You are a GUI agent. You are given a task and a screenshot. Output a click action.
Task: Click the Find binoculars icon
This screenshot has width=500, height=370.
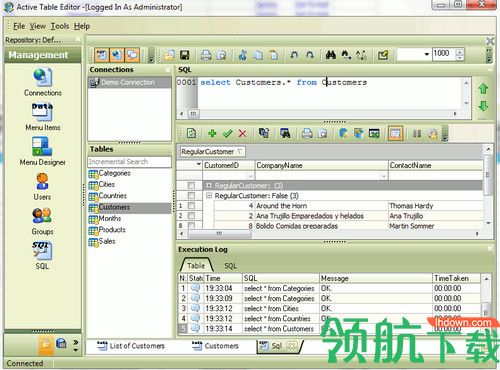[x=330, y=55]
